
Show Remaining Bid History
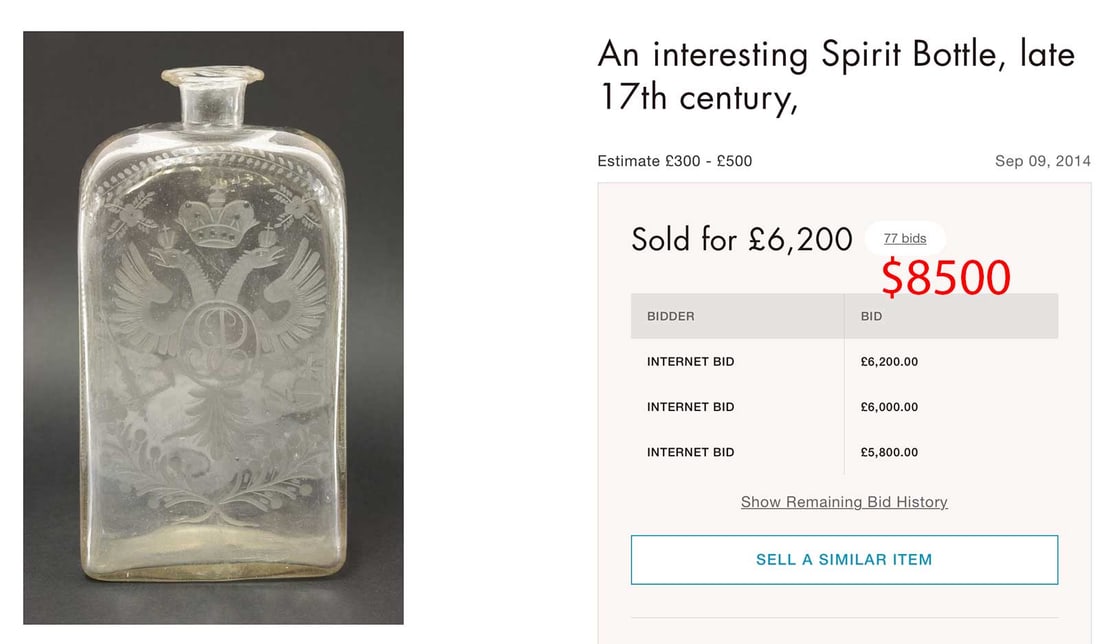(843, 501)
